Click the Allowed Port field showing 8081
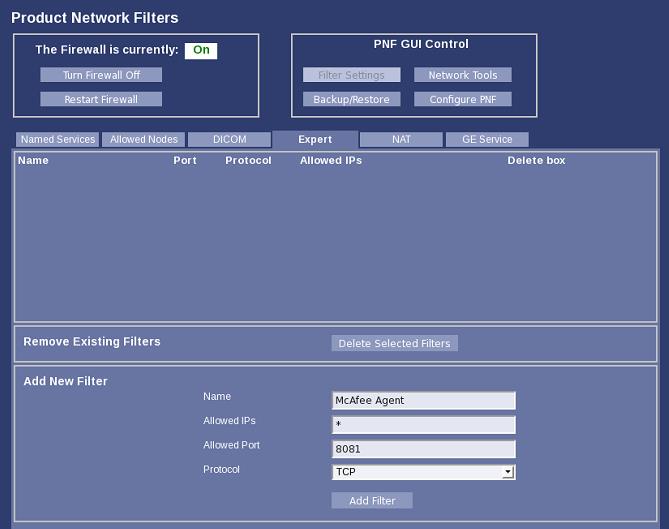 pyautogui.click(x=423, y=449)
